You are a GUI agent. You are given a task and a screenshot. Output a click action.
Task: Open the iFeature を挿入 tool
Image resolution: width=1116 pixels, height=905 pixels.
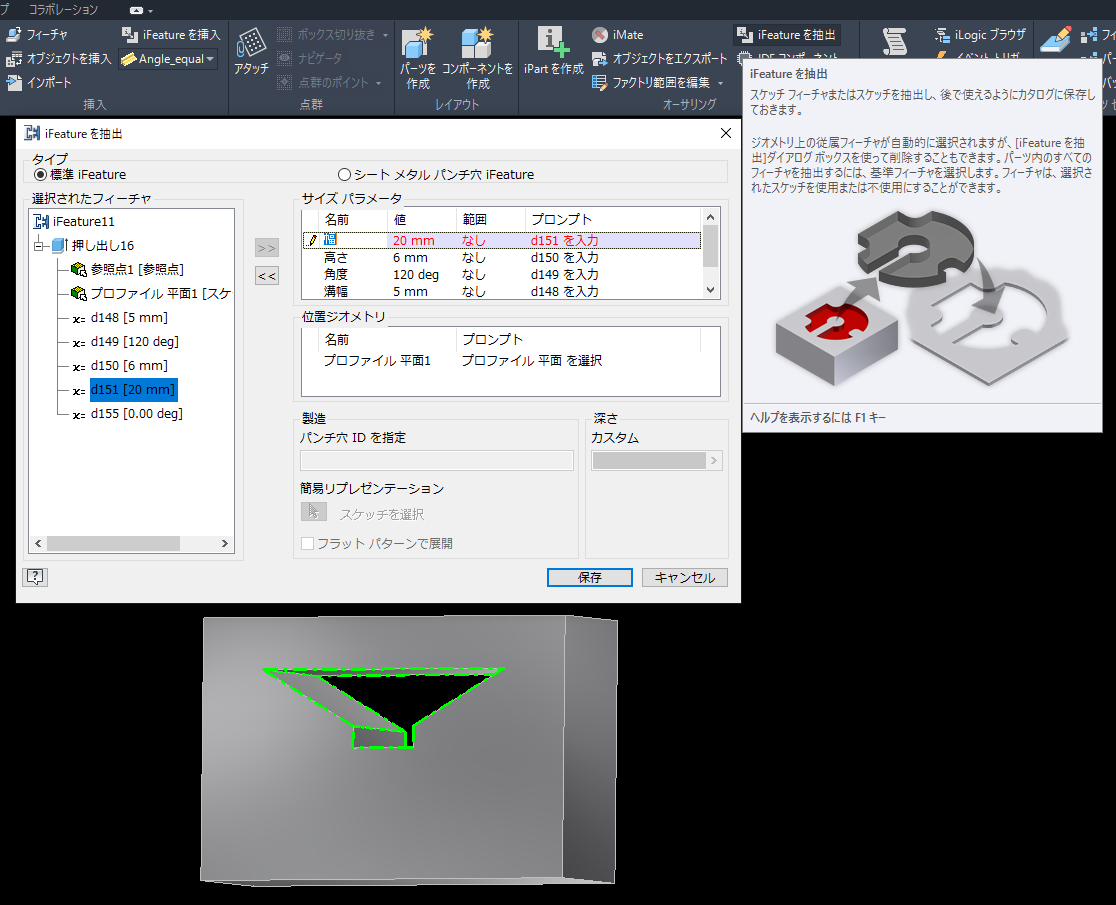170,35
